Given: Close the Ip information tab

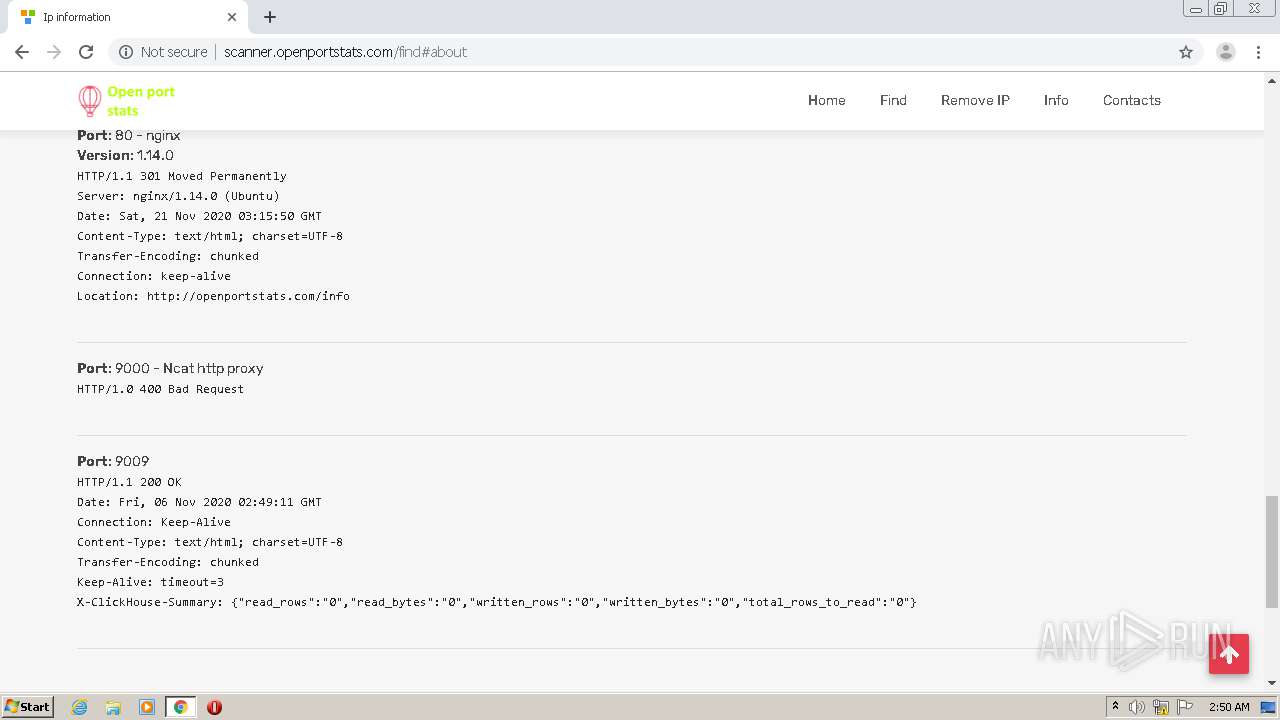Looking at the screenshot, I should 232,17.
